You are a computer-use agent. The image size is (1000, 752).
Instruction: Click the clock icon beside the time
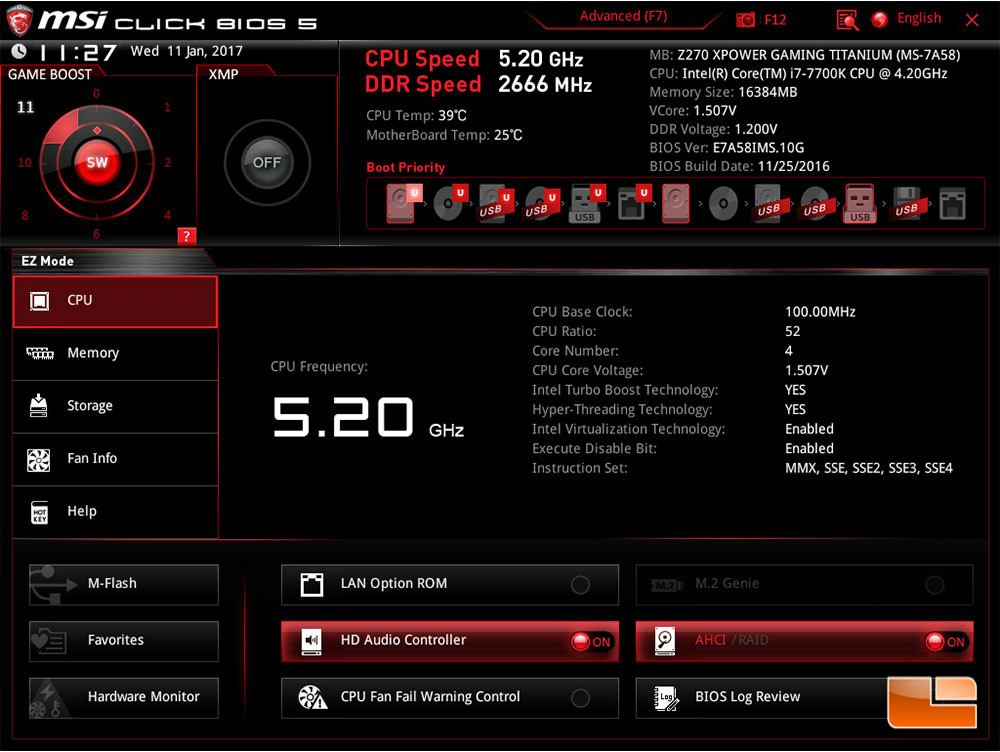[x=19, y=51]
